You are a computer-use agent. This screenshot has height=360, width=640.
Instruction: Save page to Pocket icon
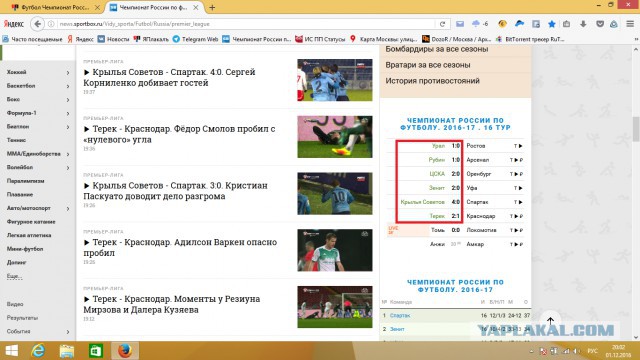pyautogui.click(x=600, y=24)
